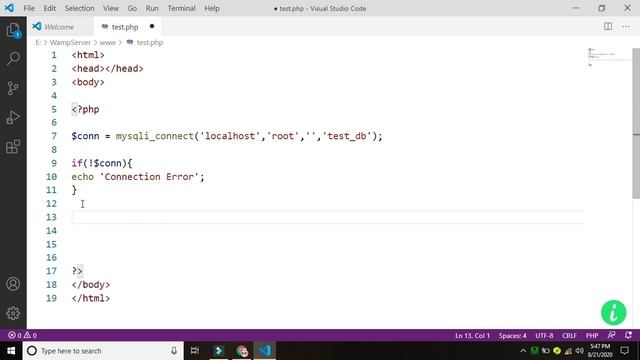
Task: Click Spaces: 4 indentation setting
Action: tap(512, 336)
